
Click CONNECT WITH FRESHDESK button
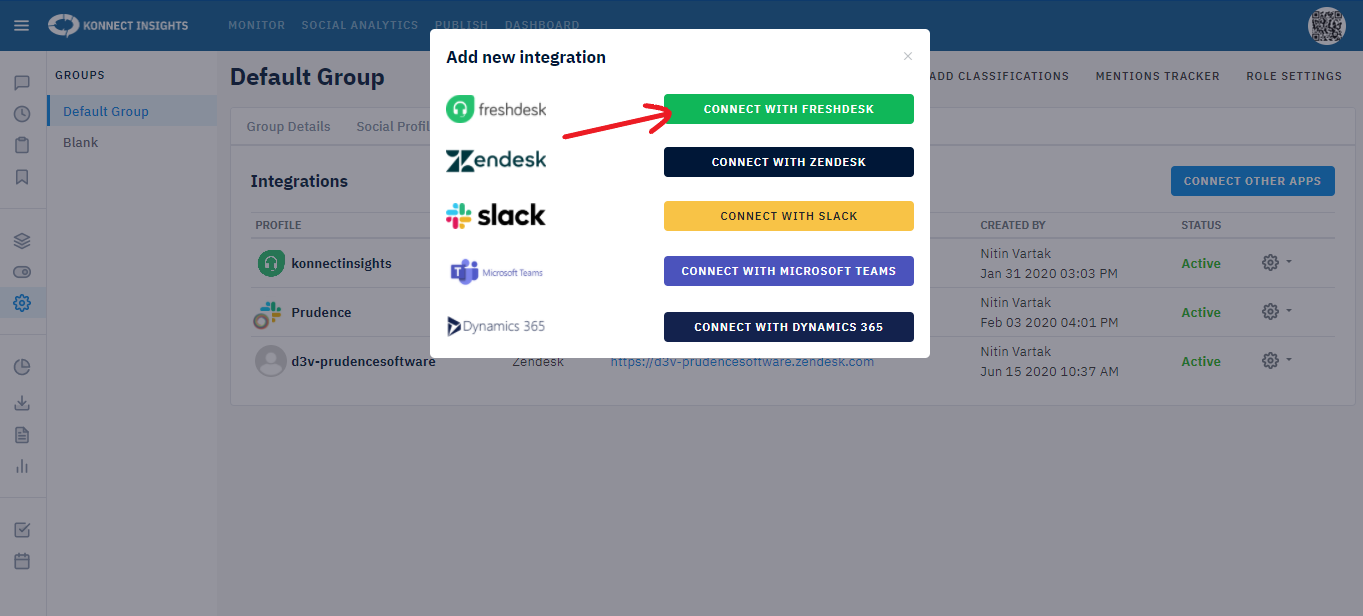point(788,108)
